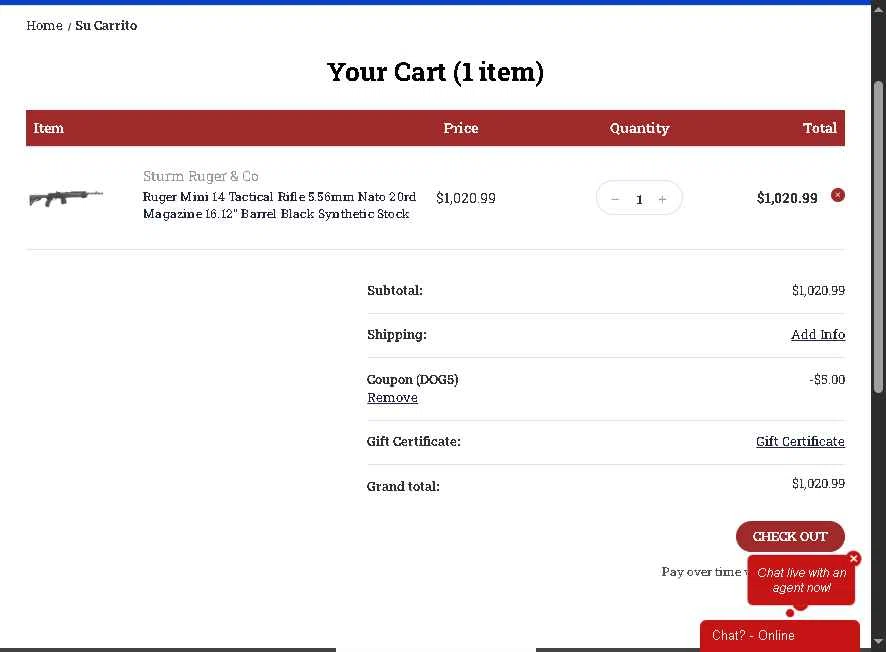
Task: Click the Su Carrito breadcrumb
Action: point(106,25)
